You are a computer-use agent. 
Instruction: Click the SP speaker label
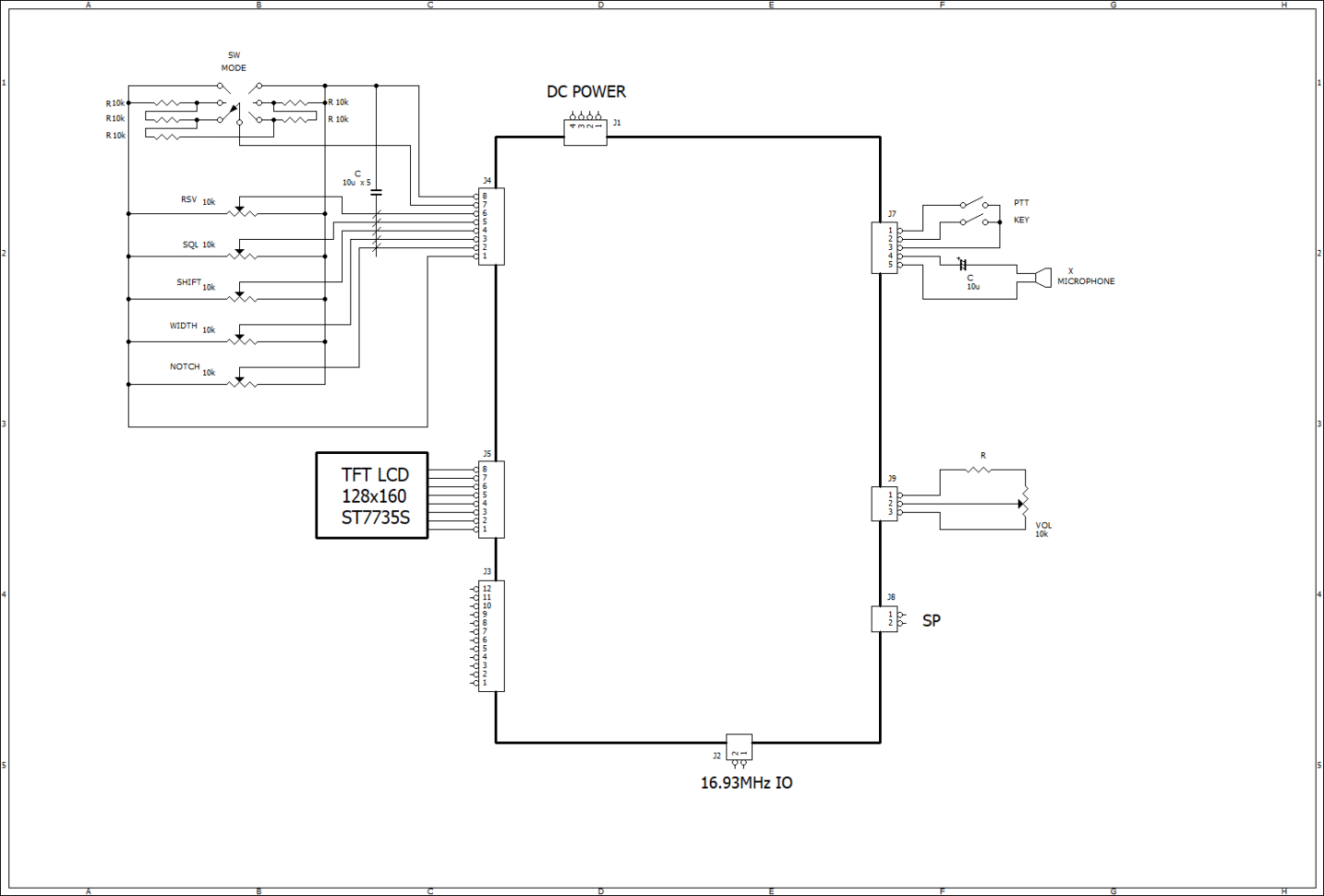tap(931, 620)
